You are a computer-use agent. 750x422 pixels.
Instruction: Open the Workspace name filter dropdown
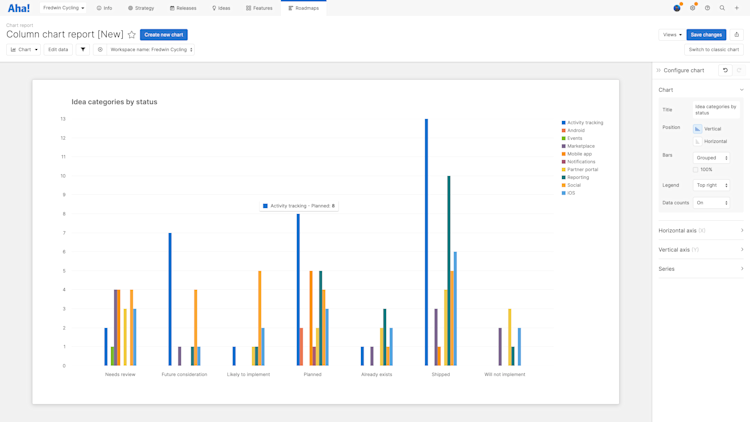(151, 49)
